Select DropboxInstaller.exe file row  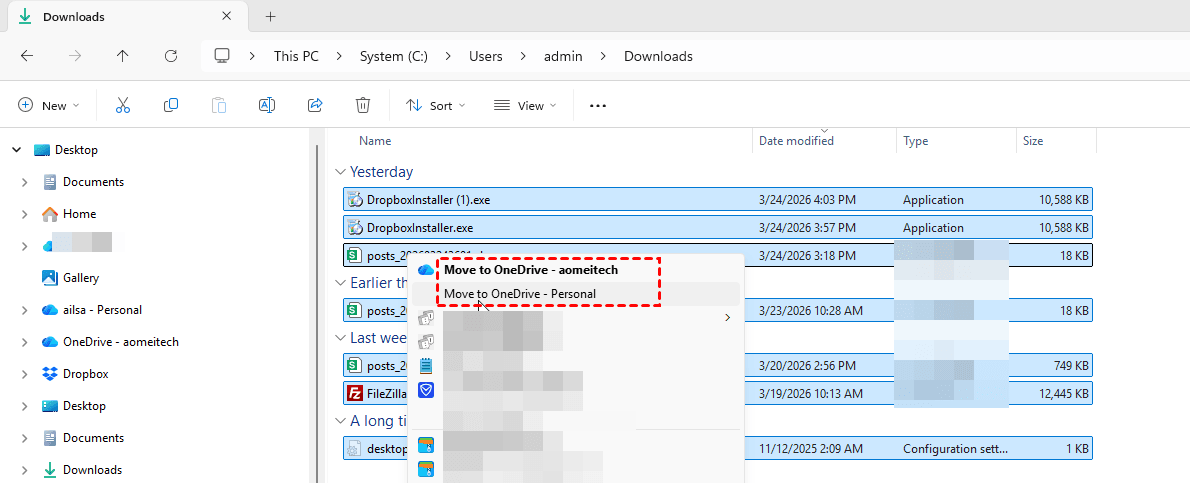click(718, 228)
